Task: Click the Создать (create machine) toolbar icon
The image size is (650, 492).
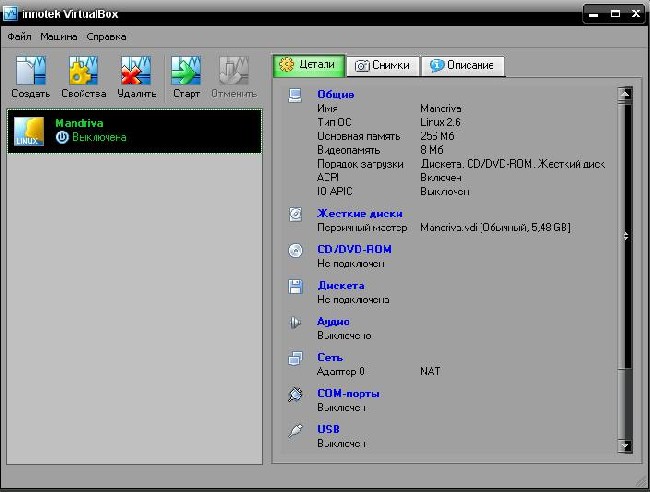Action: [31, 71]
